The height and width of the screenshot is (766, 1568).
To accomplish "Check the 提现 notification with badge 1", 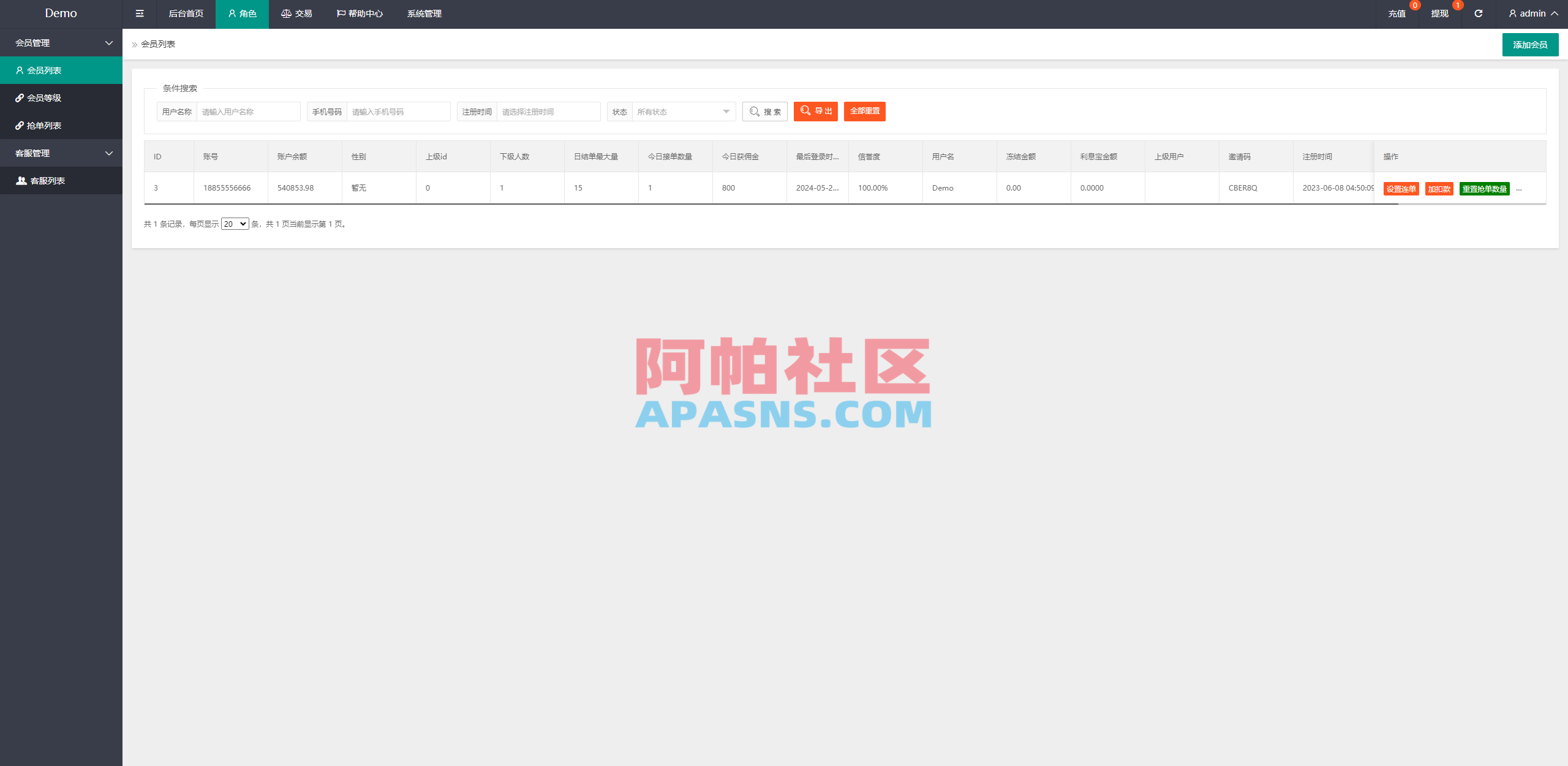I will tap(1439, 13).
